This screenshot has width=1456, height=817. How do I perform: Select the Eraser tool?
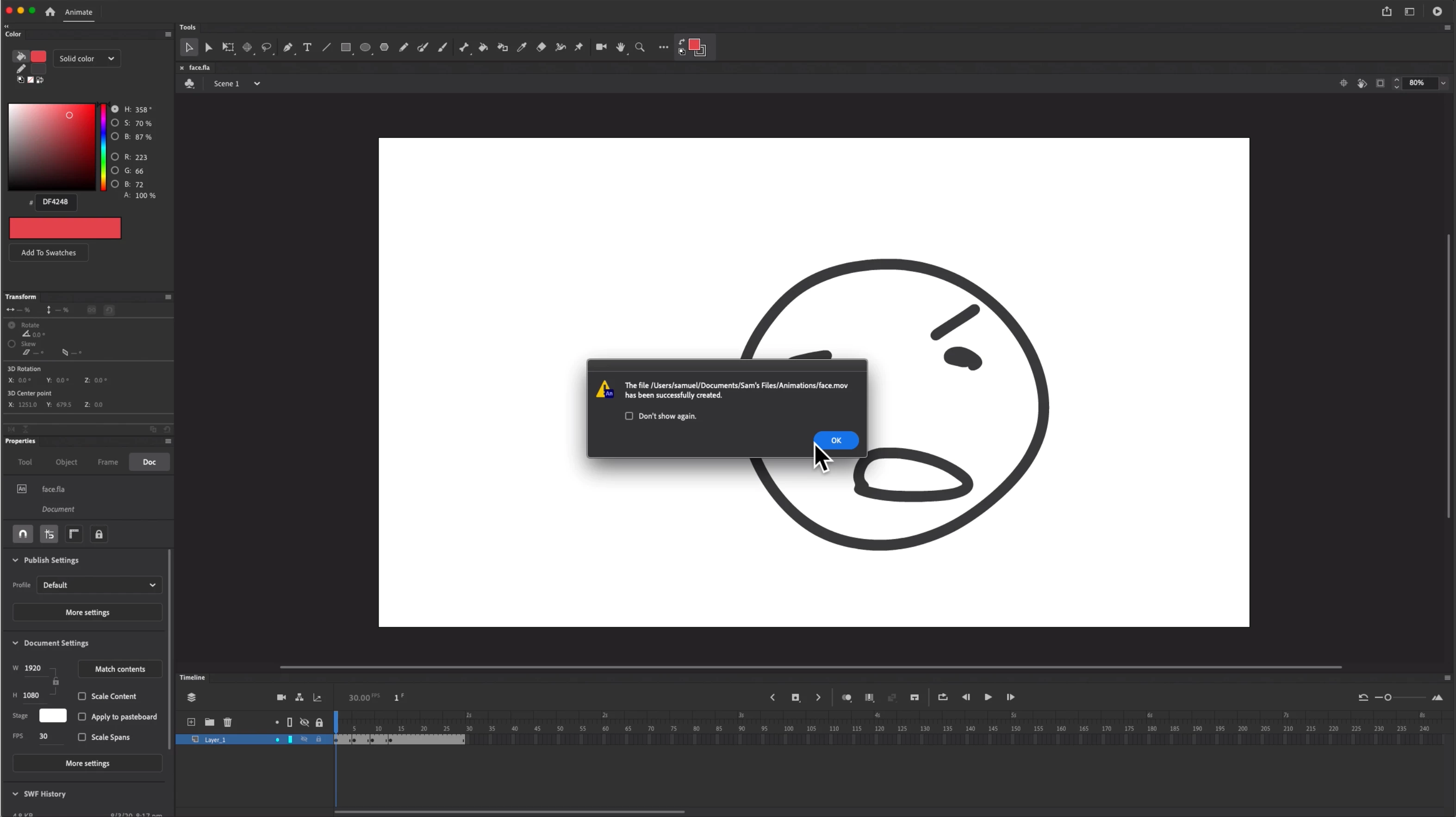(541, 48)
